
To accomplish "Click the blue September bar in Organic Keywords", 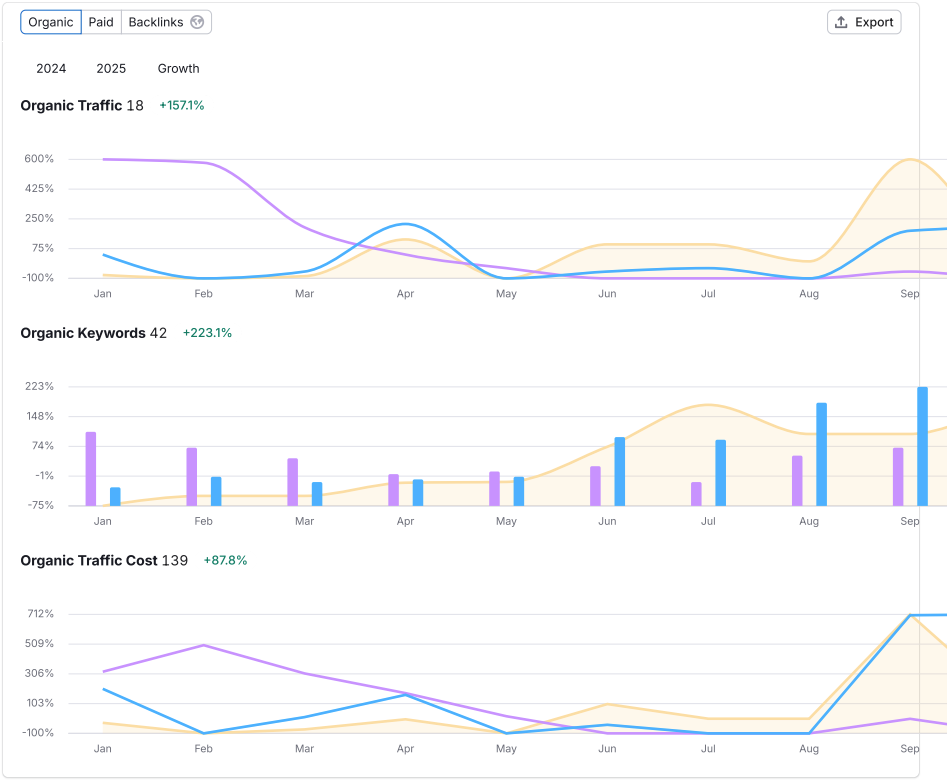I will (x=922, y=446).
